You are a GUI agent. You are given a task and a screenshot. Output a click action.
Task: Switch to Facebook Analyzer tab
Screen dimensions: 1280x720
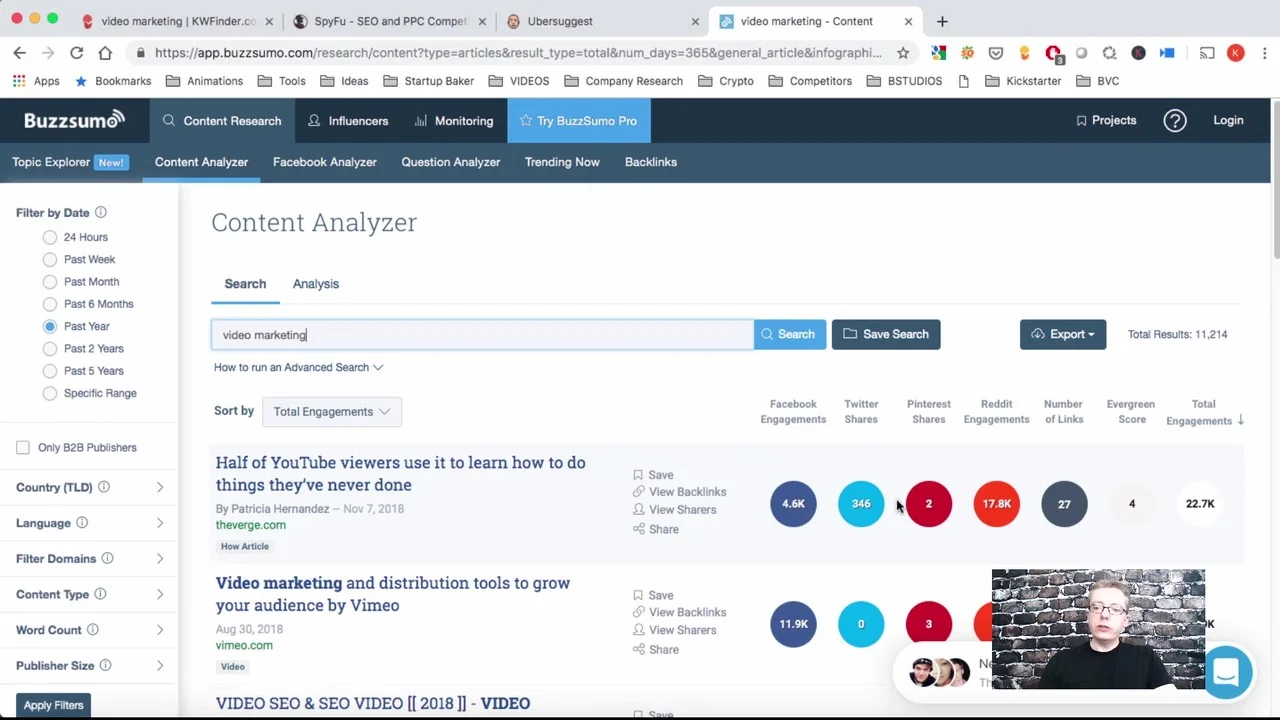[x=325, y=162]
